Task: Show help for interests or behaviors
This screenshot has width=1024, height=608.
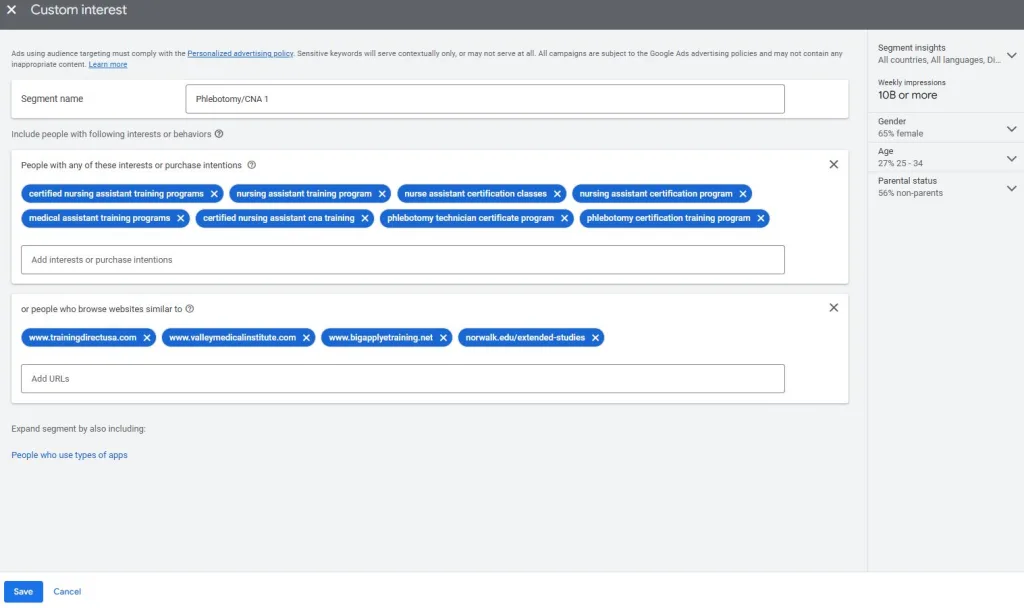Action: tap(219, 134)
